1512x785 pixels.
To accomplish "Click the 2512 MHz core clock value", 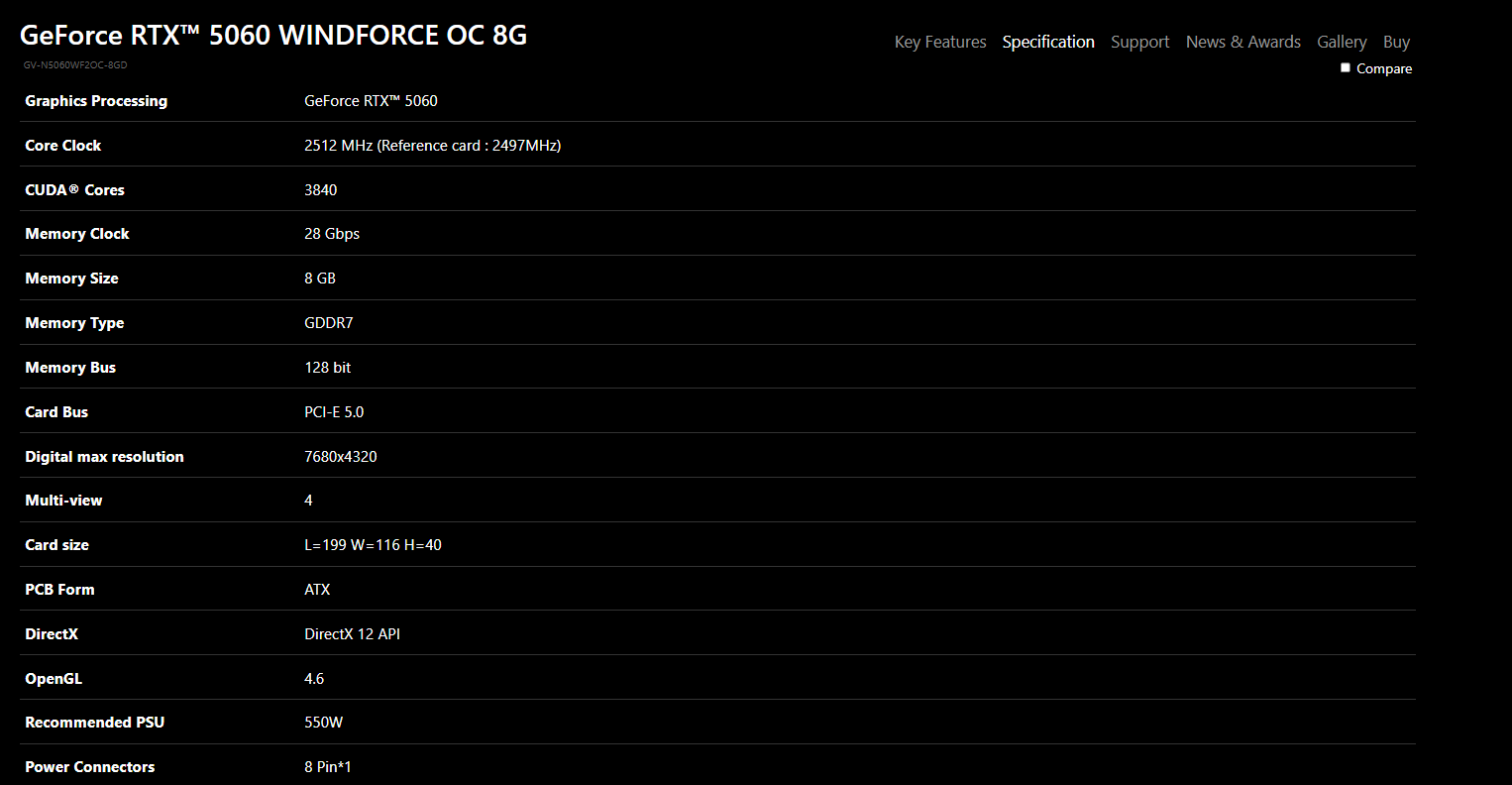I will coord(432,146).
